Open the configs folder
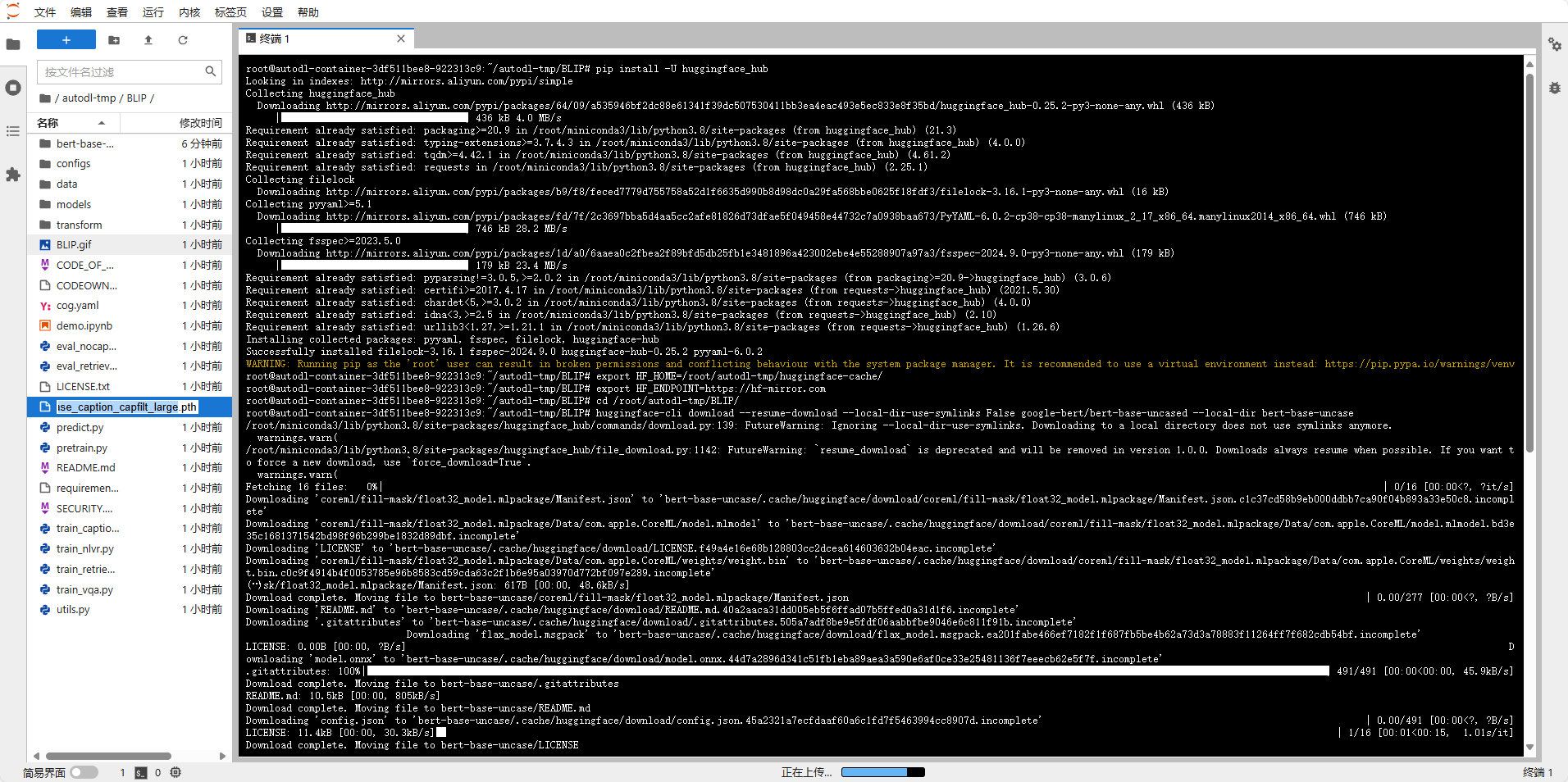This screenshot has height=782, width=1568. tap(131, 164)
